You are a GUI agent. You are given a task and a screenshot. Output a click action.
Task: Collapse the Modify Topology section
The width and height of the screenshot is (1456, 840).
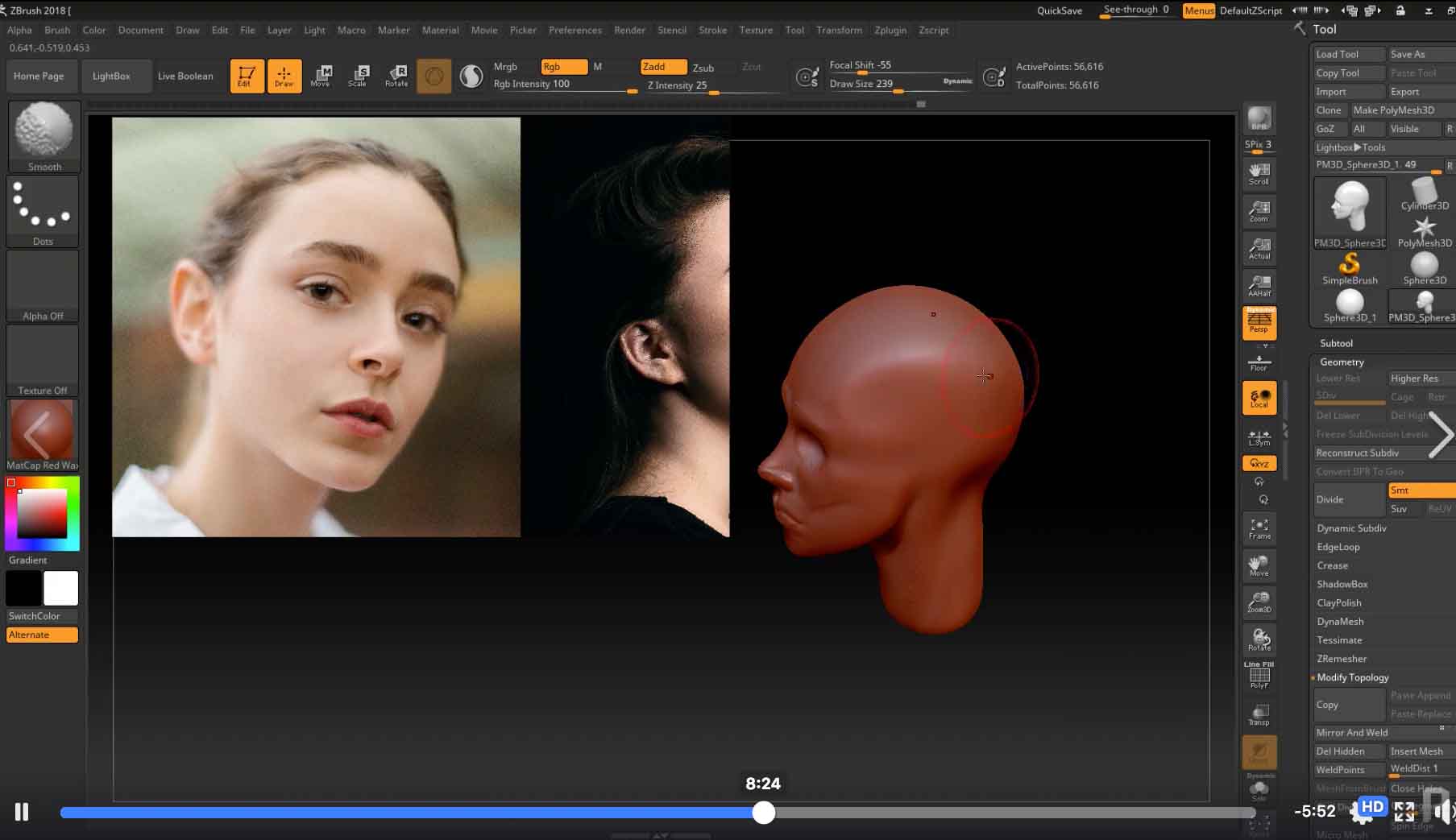(1353, 677)
